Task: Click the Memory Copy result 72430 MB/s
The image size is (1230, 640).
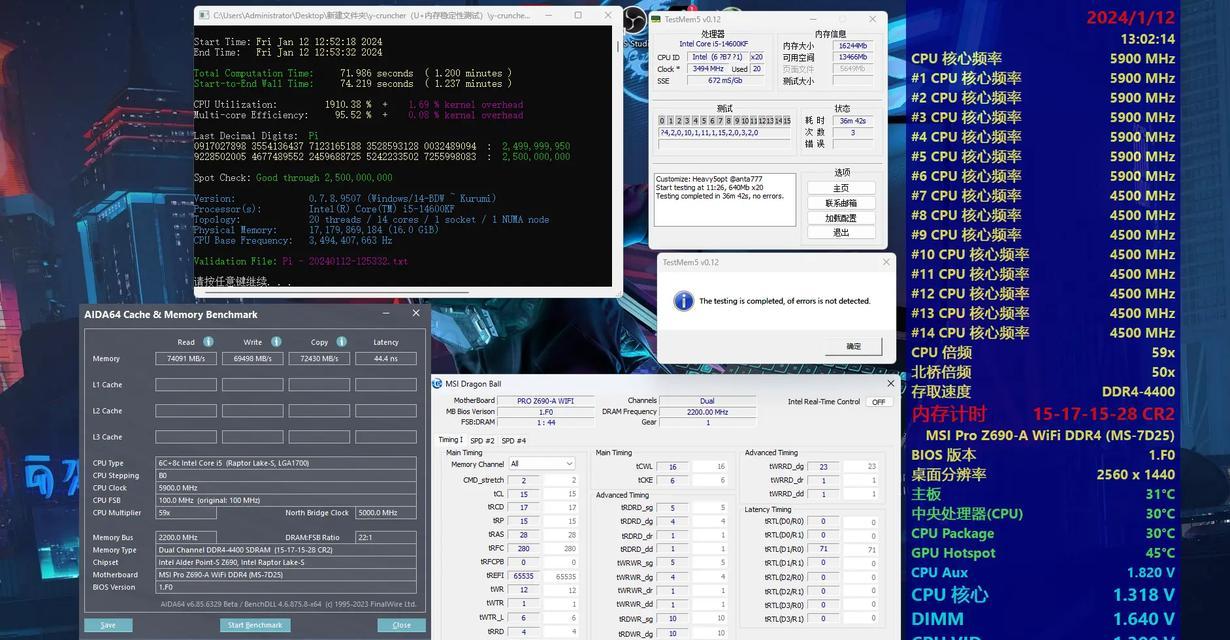Action: 319,358
